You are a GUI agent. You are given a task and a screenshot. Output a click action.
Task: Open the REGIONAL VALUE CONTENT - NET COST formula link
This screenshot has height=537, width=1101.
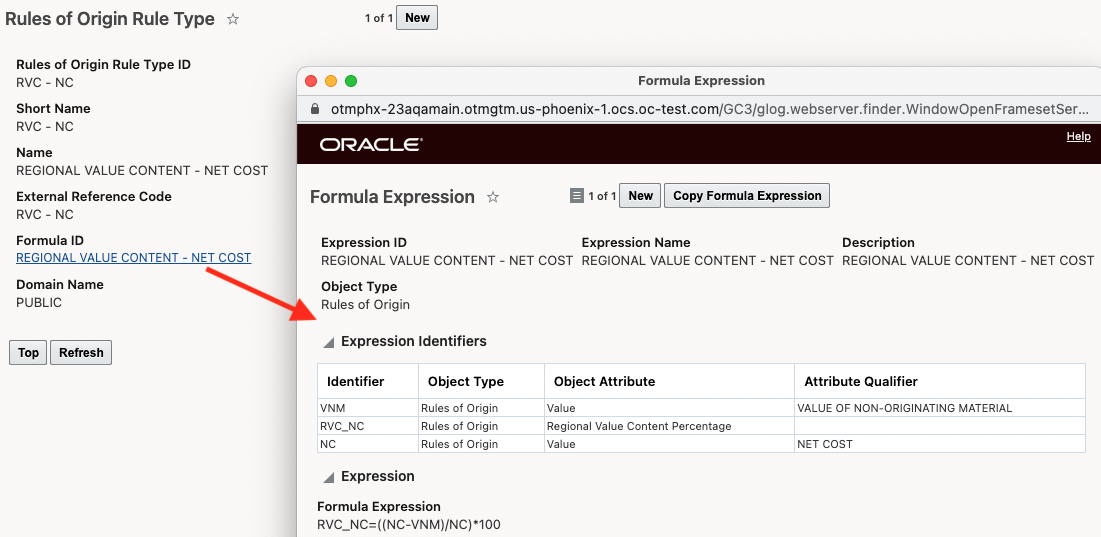pyautogui.click(x=133, y=258)
